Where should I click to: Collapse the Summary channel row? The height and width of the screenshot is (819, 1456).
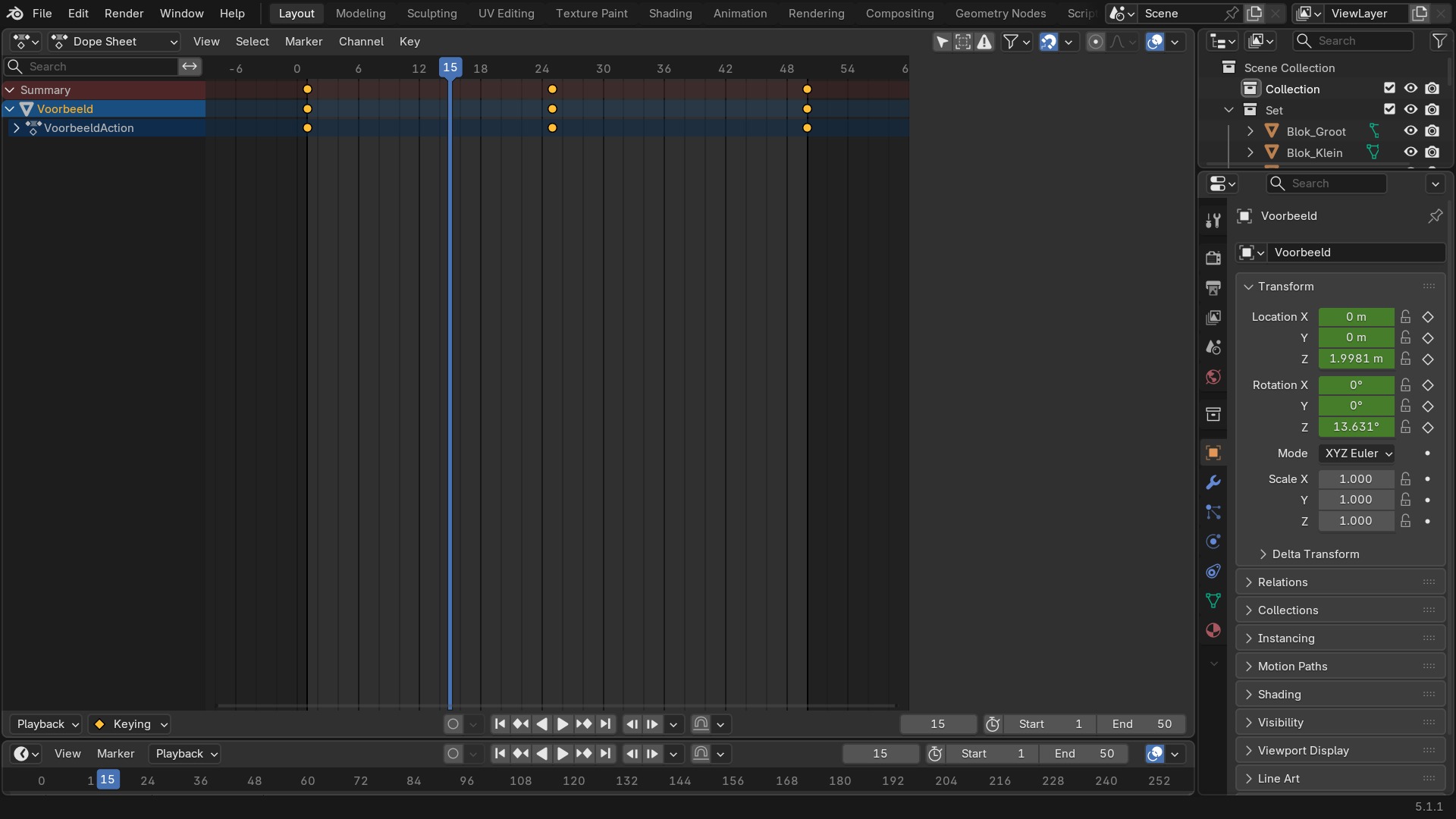(10, 89)
